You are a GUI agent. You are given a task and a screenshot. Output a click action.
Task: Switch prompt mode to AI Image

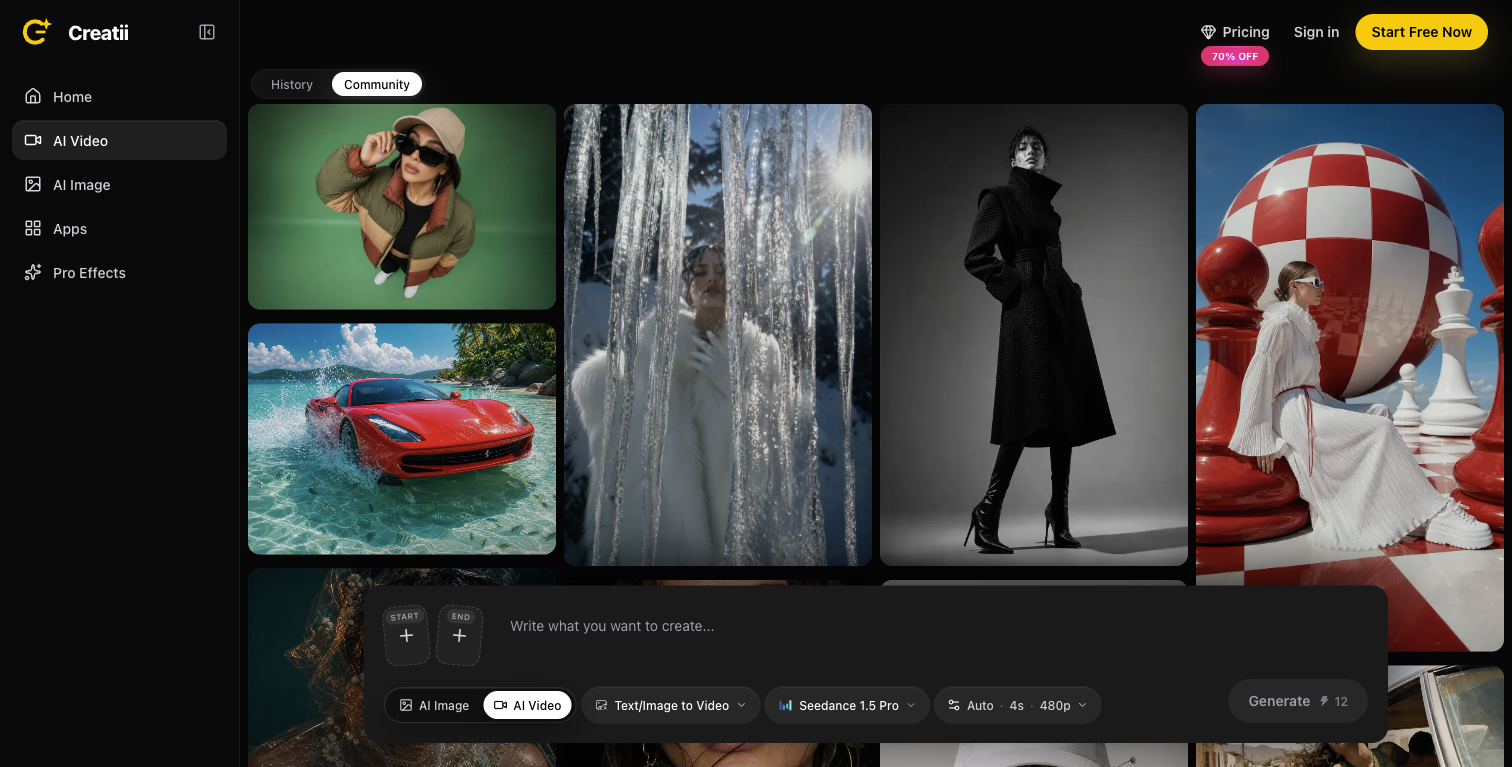pos(434,705)
